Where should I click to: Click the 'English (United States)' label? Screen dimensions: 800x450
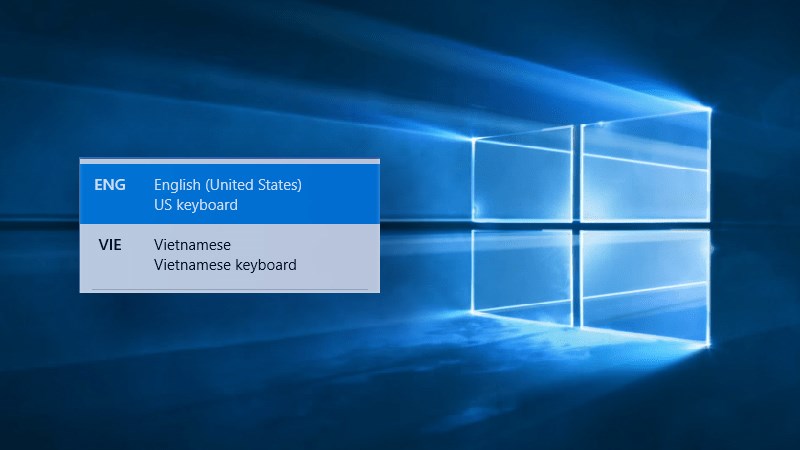[228, 185]
